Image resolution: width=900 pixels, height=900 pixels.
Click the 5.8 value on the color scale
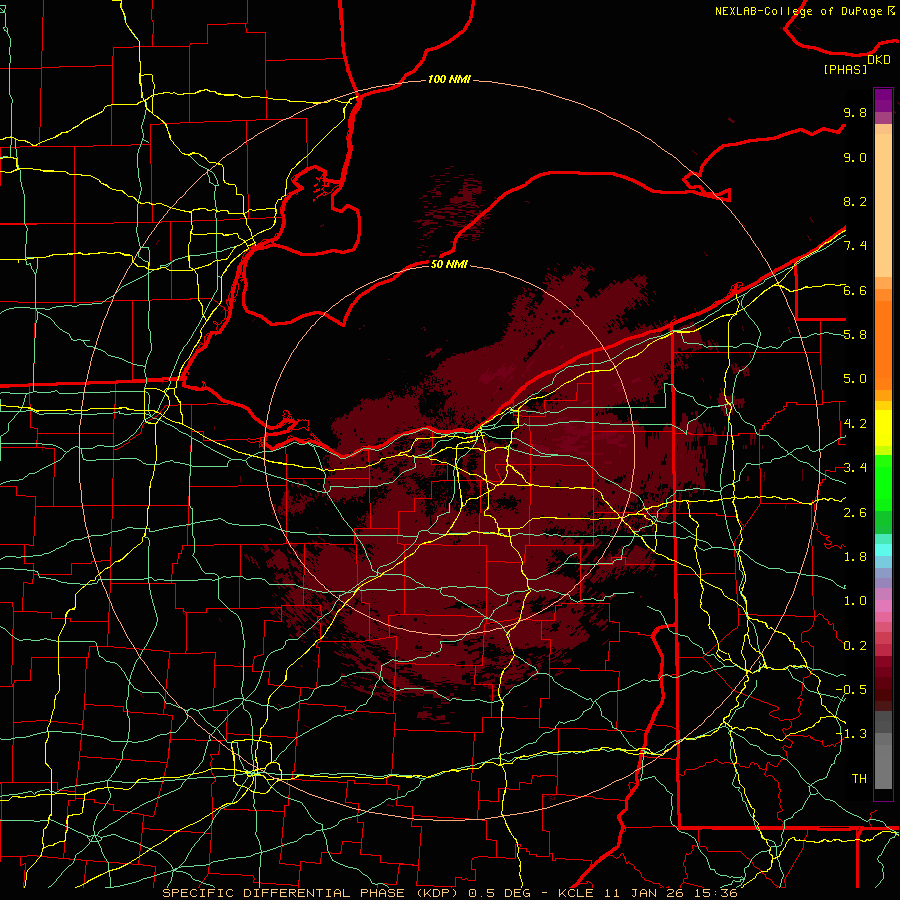[855, 335]
